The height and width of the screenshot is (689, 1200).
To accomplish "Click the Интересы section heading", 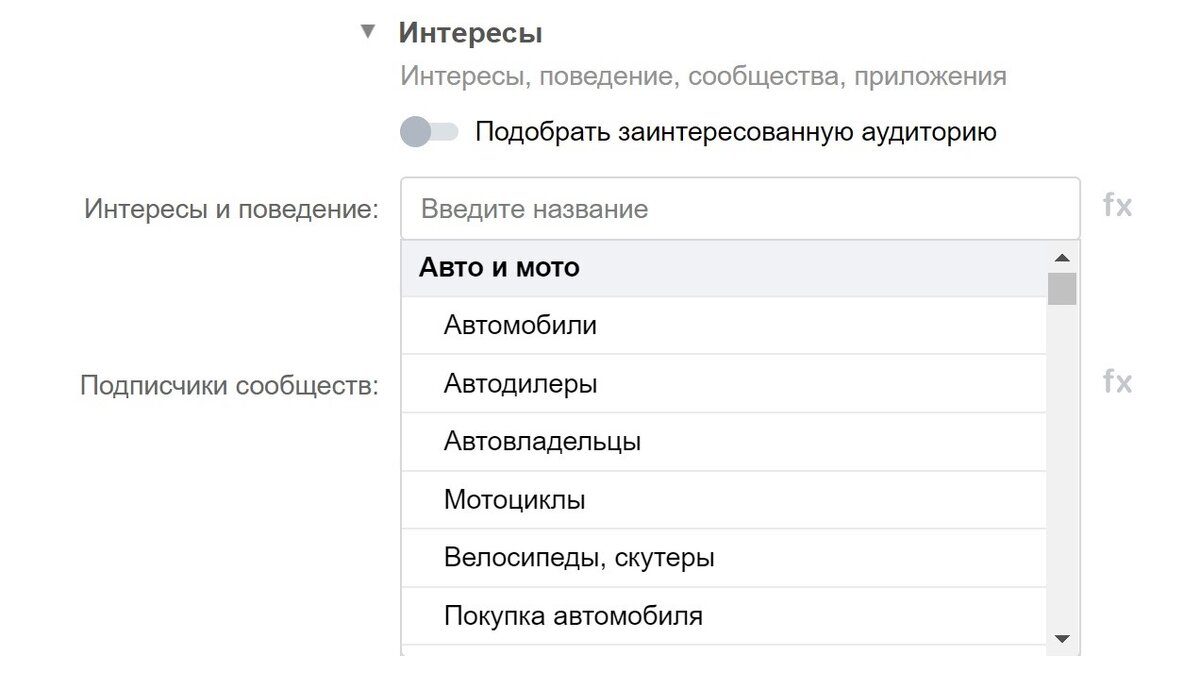I will click(x=470, y=33).
